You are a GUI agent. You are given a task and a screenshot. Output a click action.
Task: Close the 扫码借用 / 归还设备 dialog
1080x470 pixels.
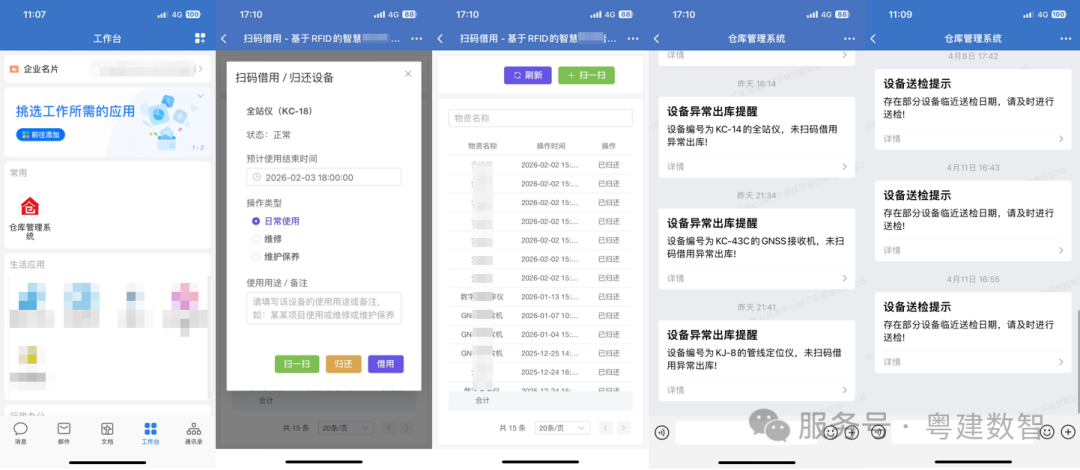(x=408, y=74)
